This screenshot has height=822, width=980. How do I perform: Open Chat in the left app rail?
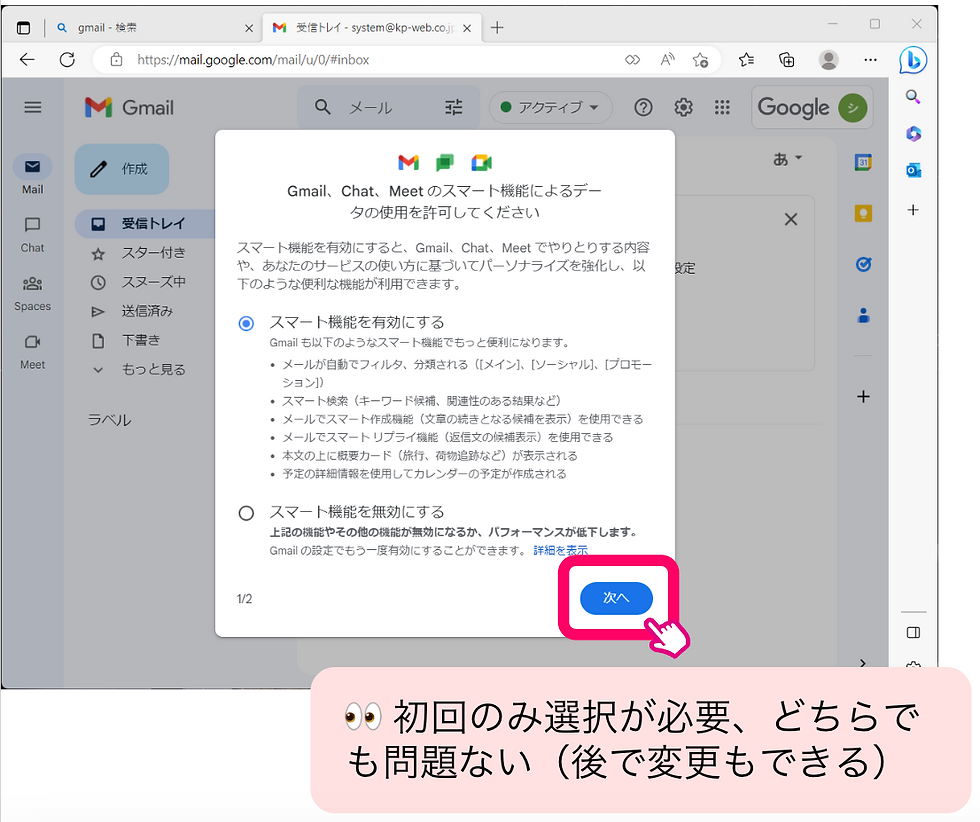(32, 234)
